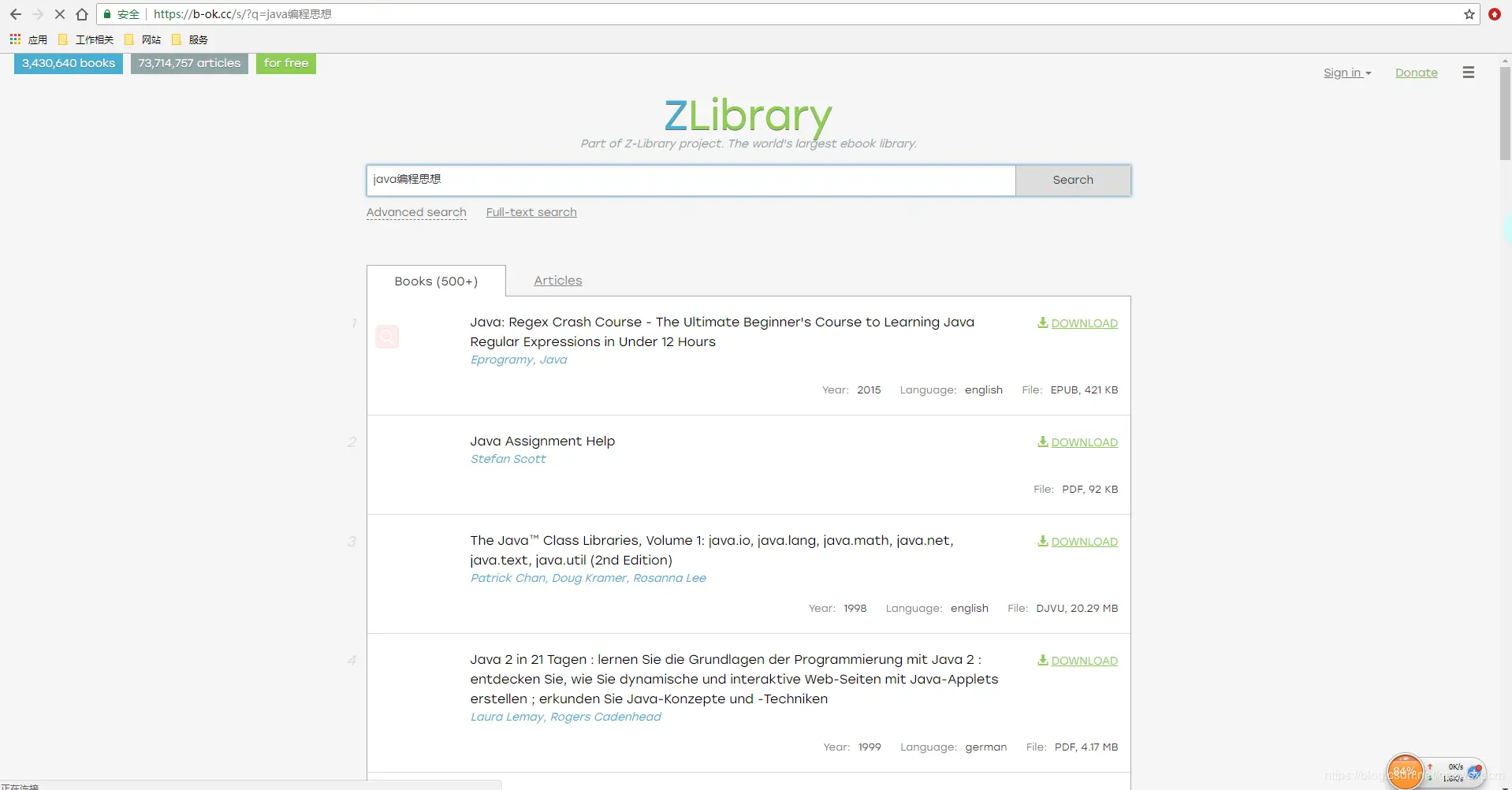Open the 服务 bookmarks folder
Image resolution: width=1512 pixels, height=790 pixels.
(190, 39)
